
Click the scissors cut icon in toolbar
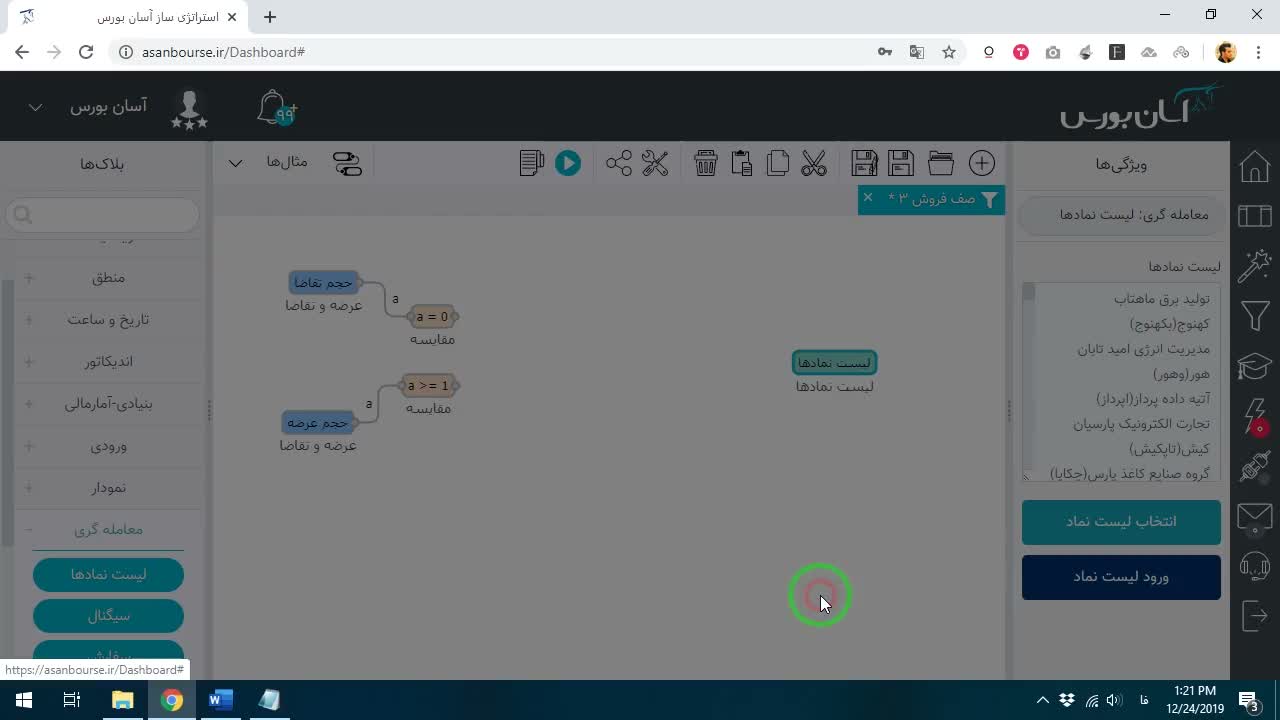pos(814,163)
